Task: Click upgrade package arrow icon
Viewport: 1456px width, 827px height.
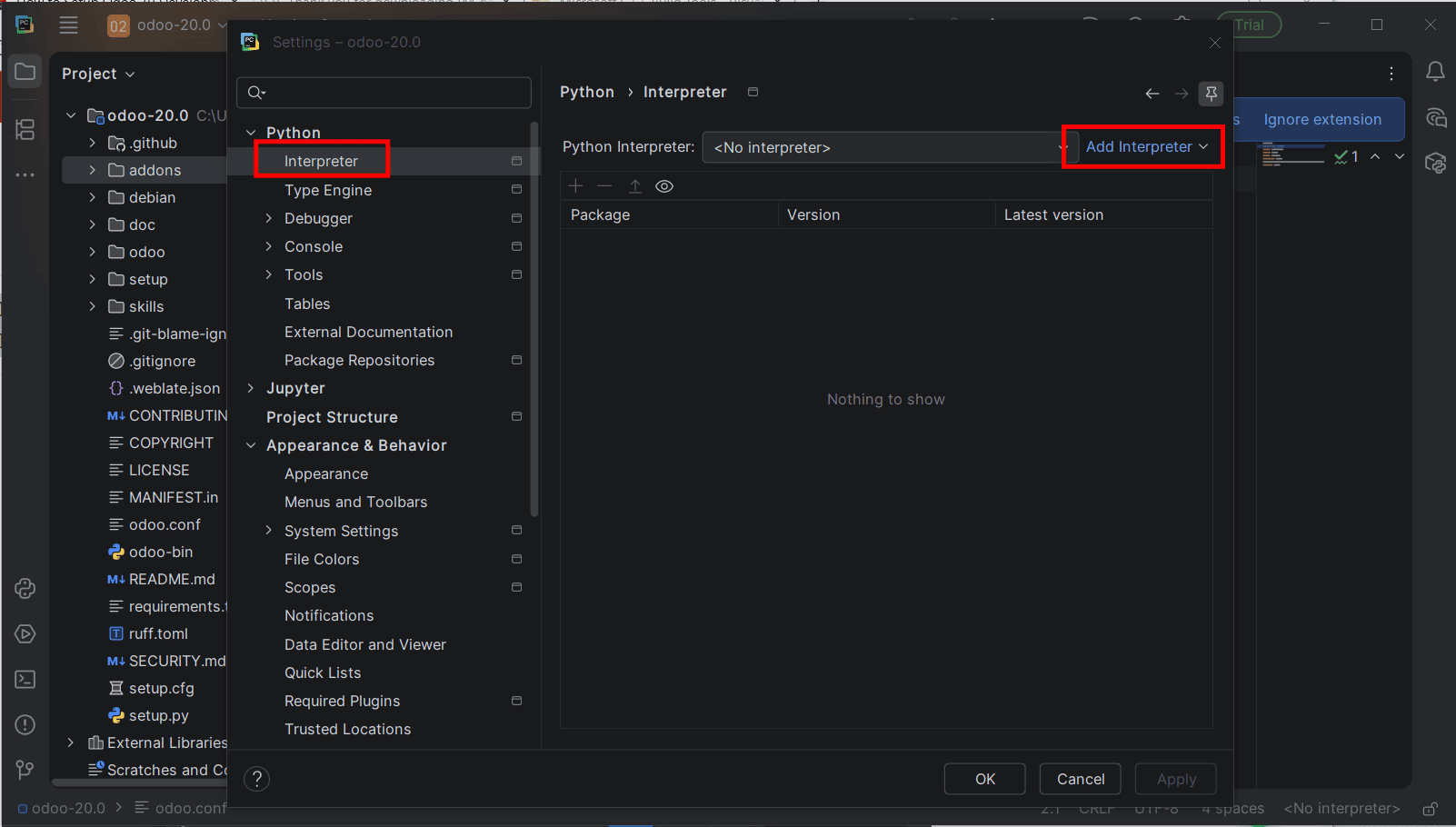Action: pos(635,186)
